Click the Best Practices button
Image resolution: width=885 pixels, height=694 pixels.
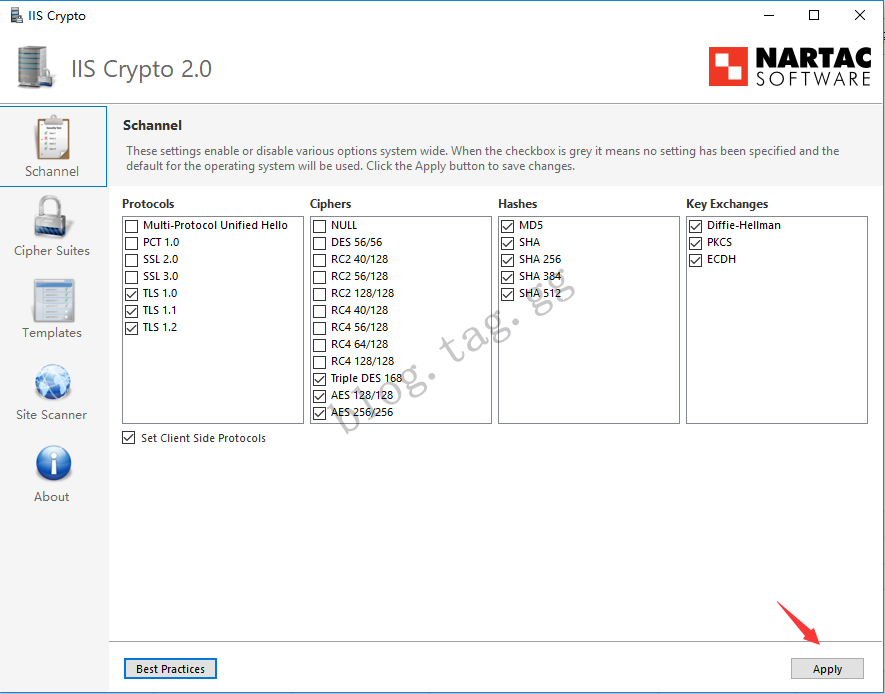click(x=170, y=669)
